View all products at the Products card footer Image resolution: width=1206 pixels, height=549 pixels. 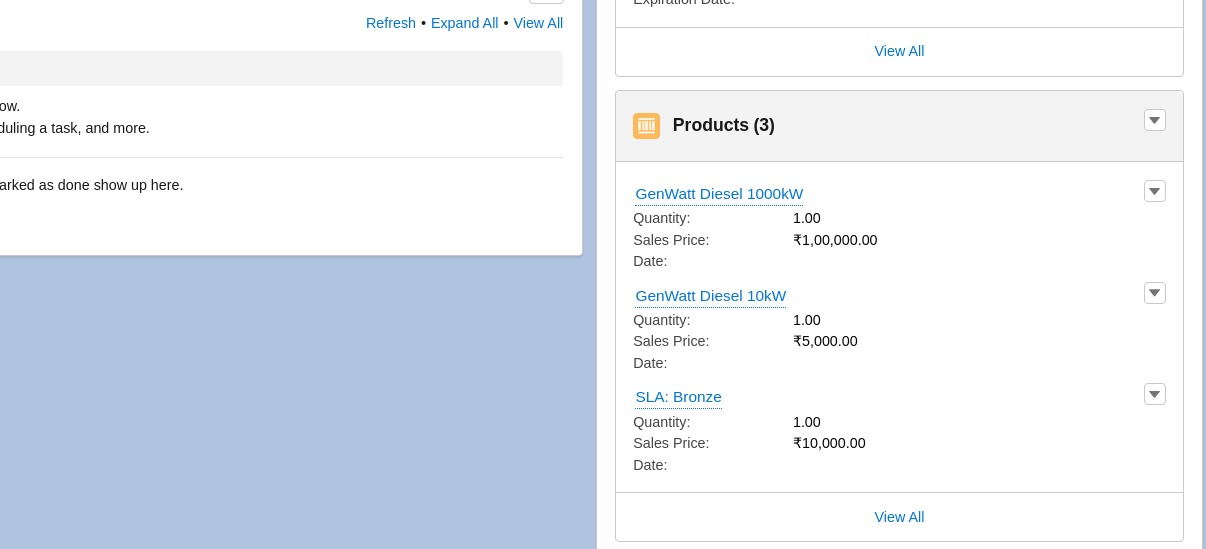tap(899, 517)
